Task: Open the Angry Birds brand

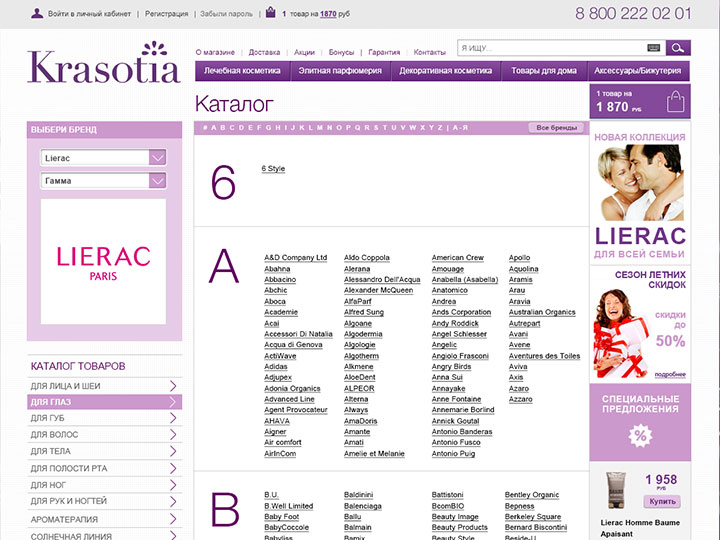Action: (451, 366)
